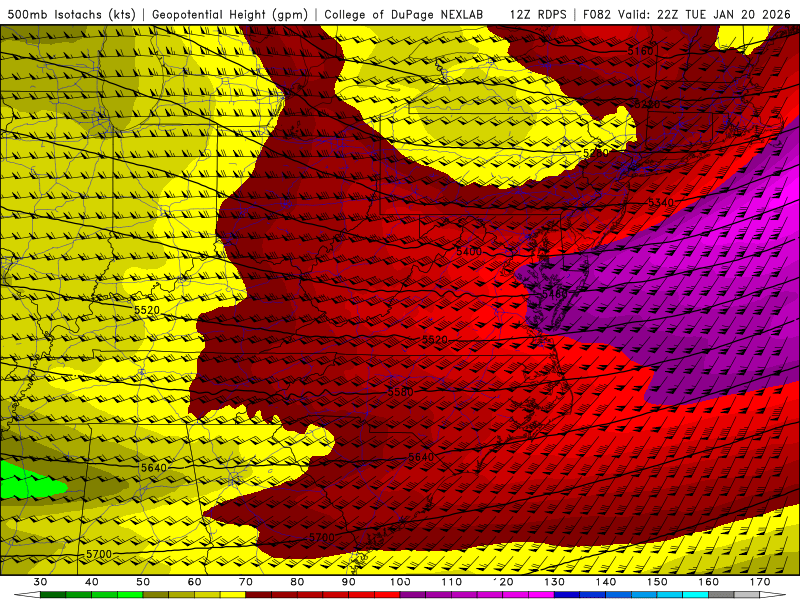Click the '110' value on the color scale
The image size is (800, 600).
(452, 582)
